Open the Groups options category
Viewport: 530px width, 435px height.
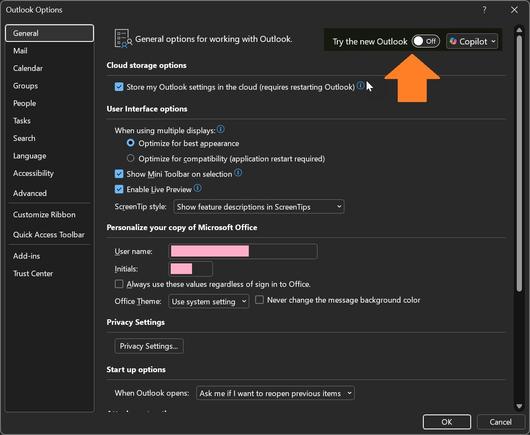coord(49,86)
